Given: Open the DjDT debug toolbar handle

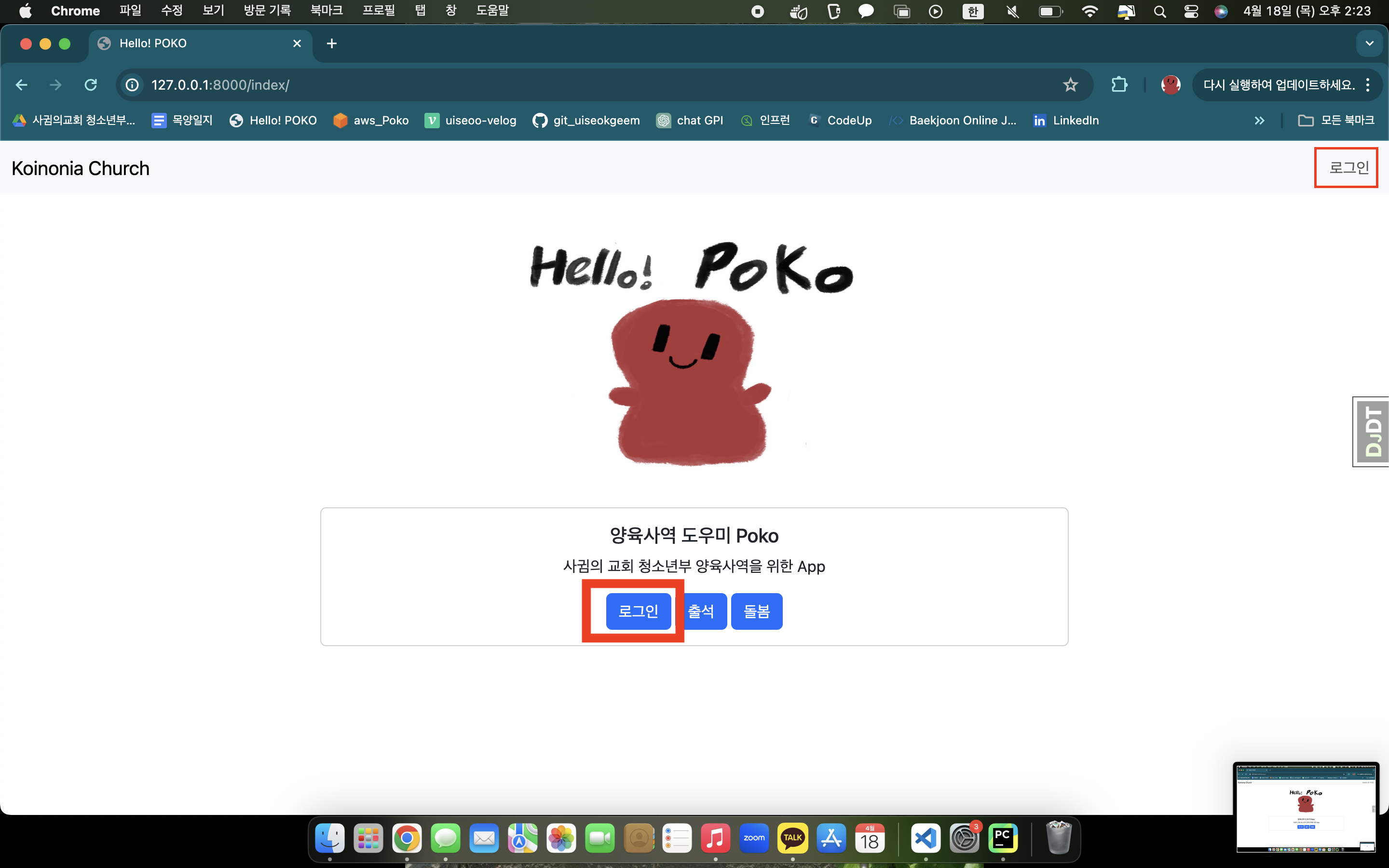Looking at the screenshot, I should pyautogui.click(x=1373, y=432).
